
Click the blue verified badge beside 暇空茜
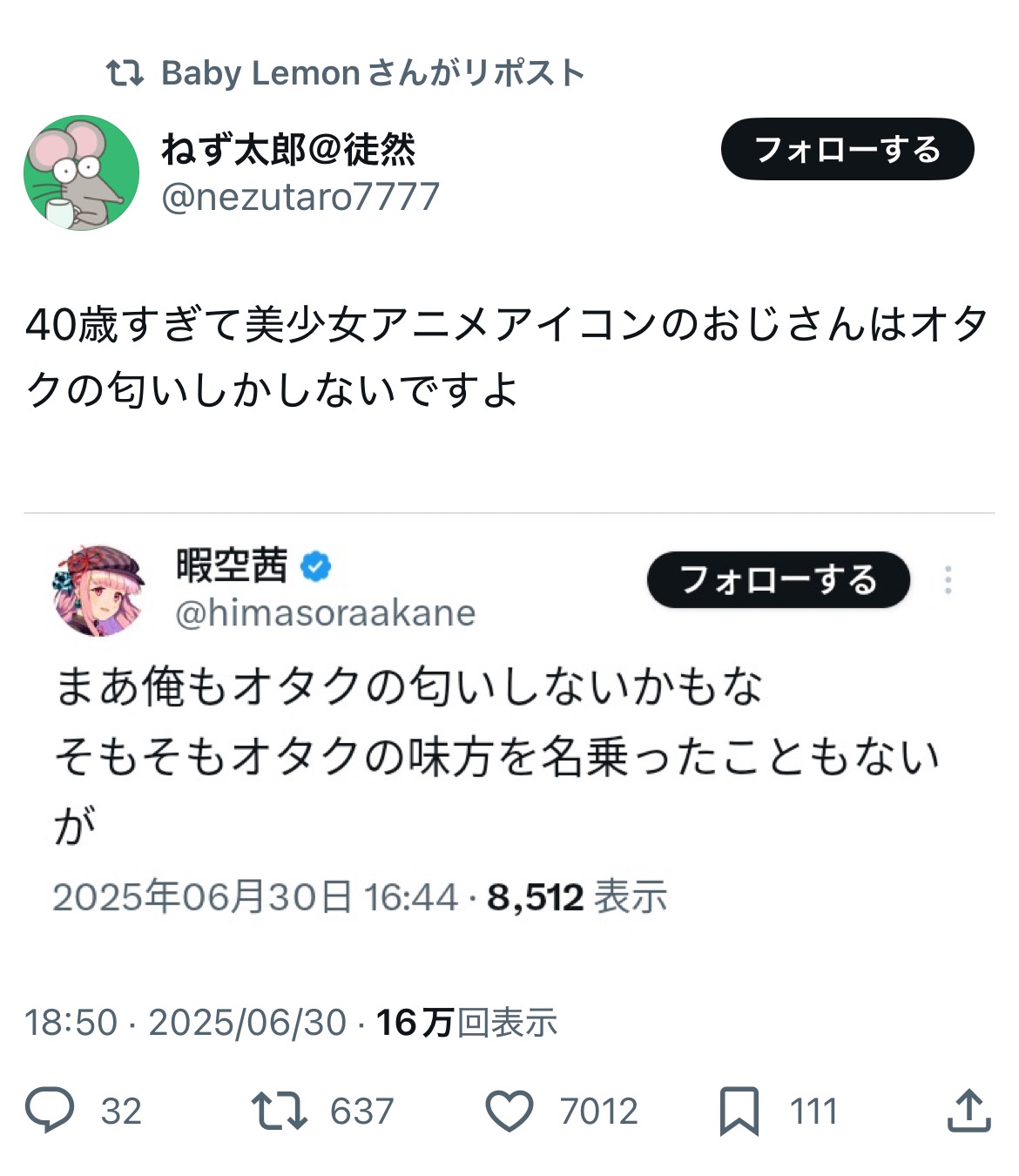315,566
